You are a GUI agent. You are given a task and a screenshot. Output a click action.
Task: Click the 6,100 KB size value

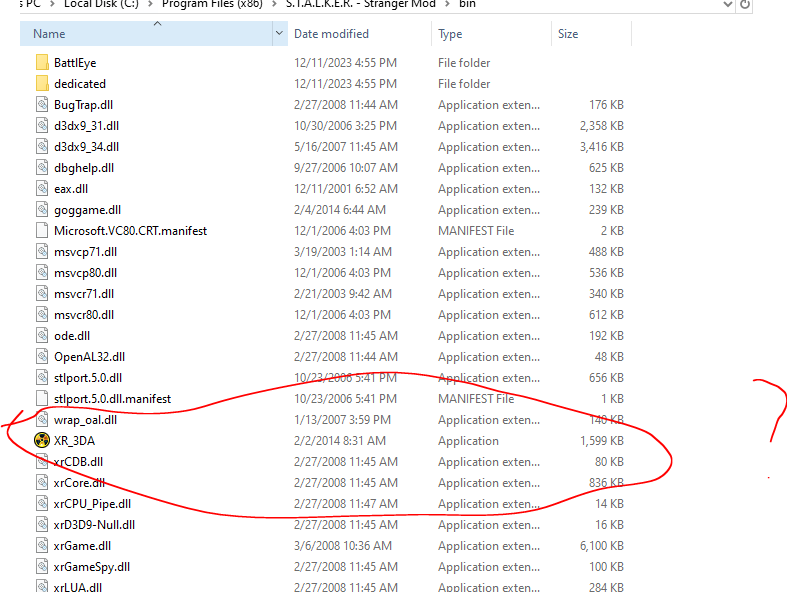point(602,546)
